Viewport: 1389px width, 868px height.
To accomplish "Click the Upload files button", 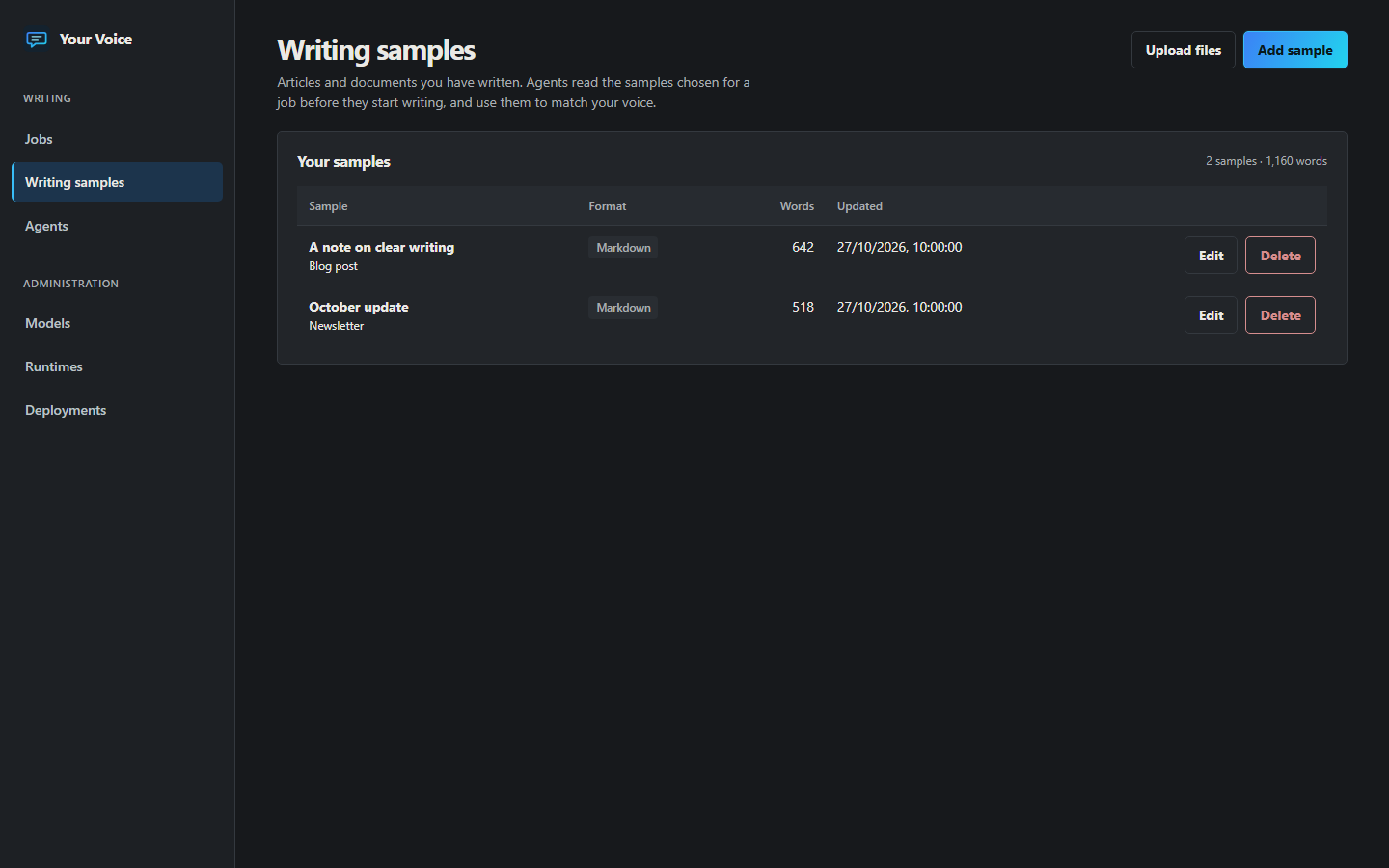I will (1183, 50).
